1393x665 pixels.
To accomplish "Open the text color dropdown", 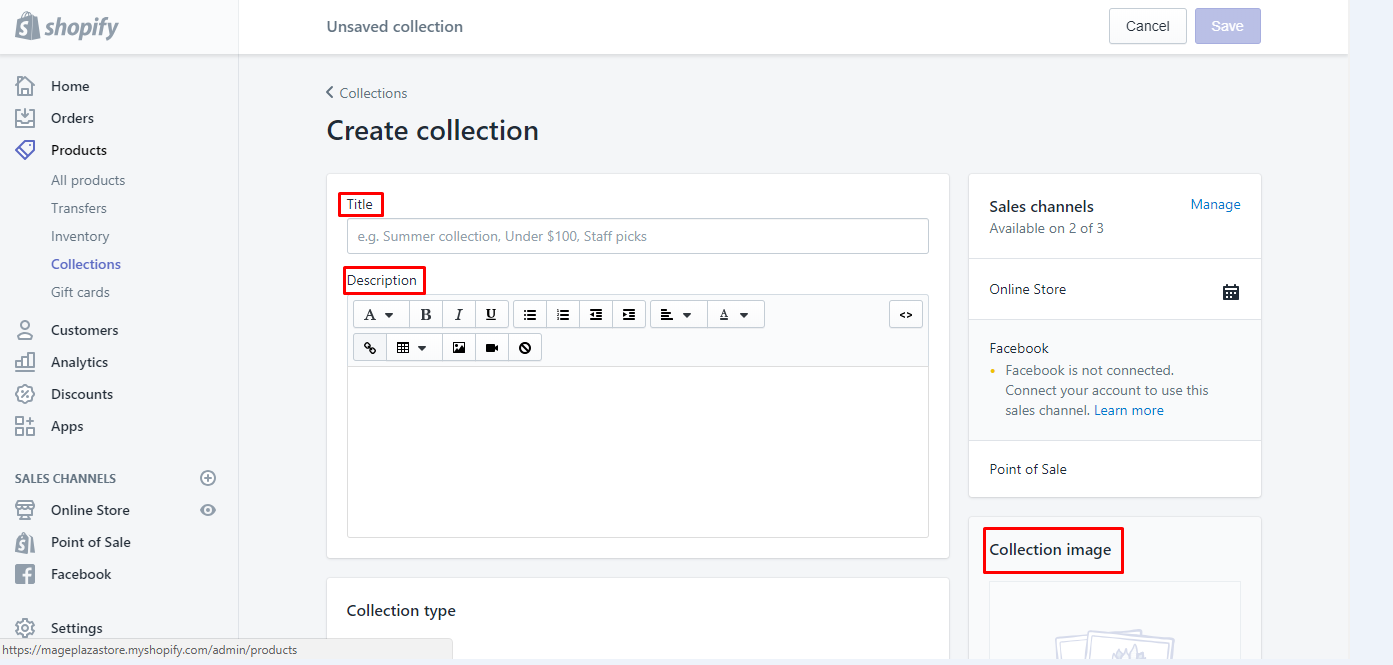I will coord(736,314).
